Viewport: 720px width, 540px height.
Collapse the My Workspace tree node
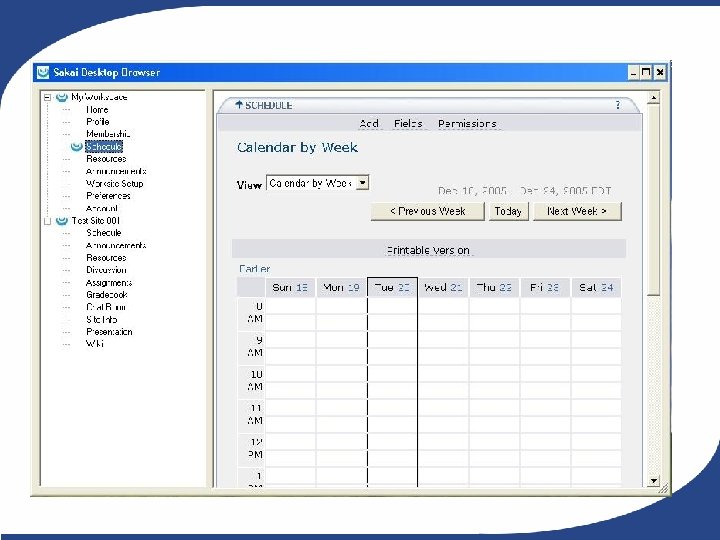(47, 97)
